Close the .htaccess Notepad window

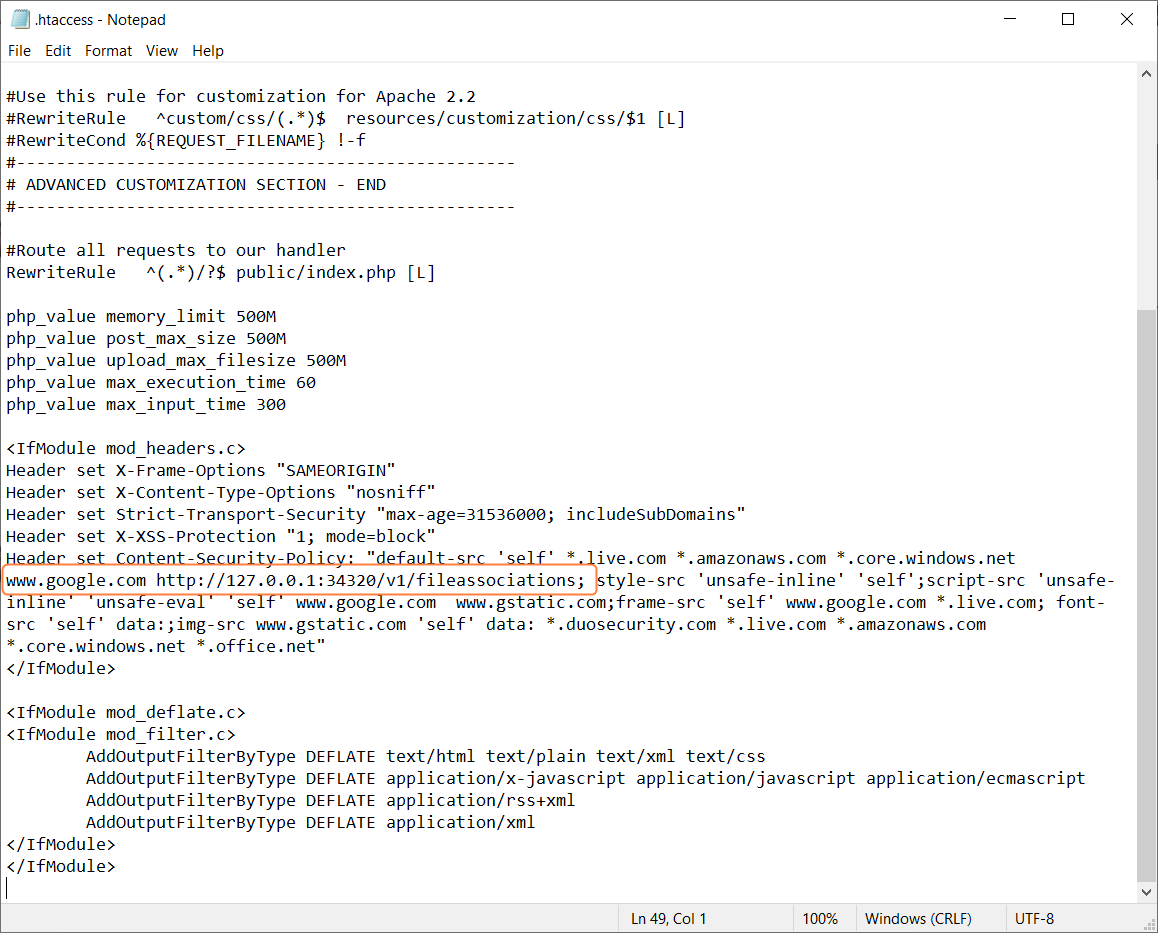(x=1125, y=19)
